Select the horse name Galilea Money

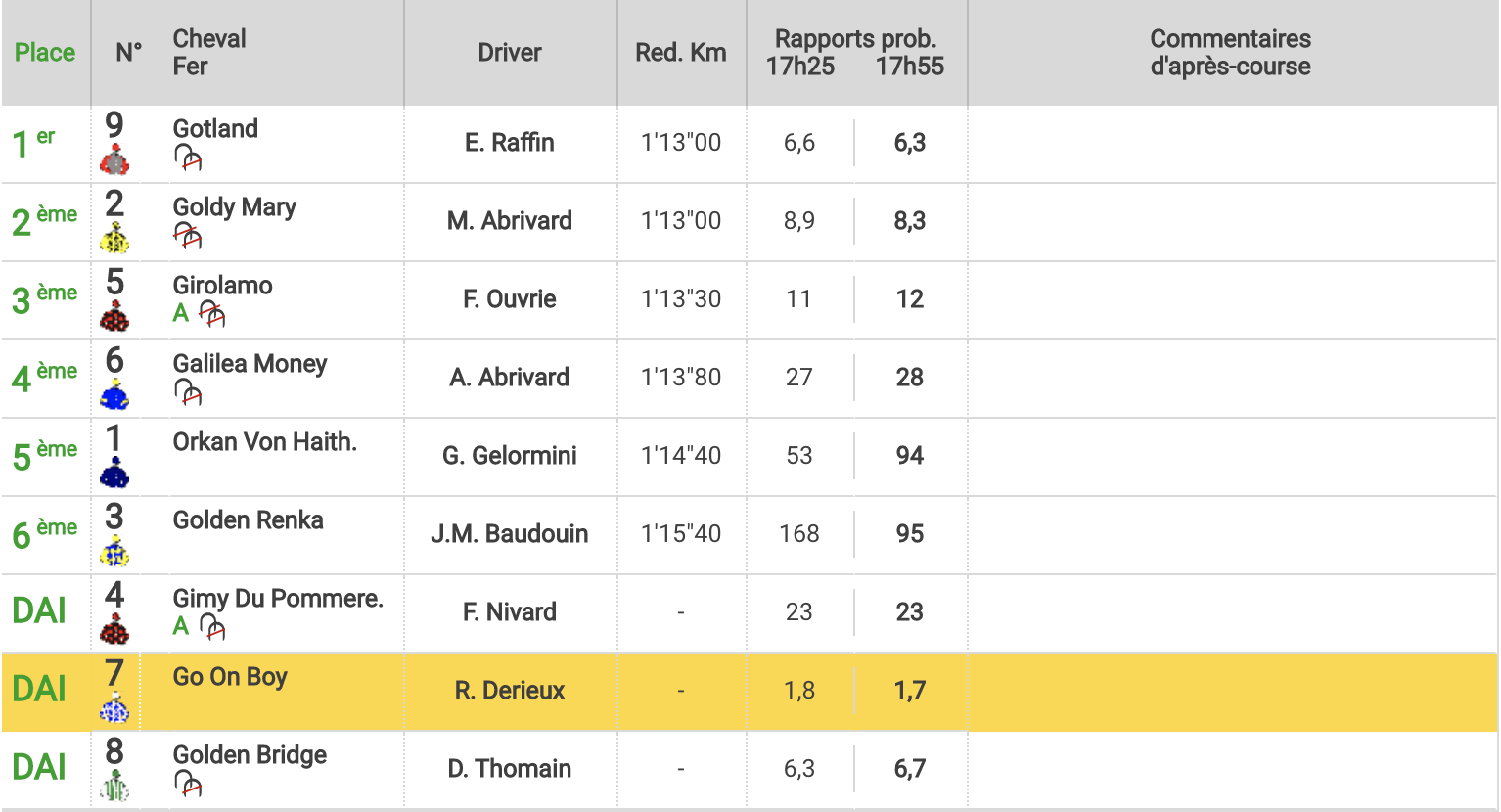[250, 364]
